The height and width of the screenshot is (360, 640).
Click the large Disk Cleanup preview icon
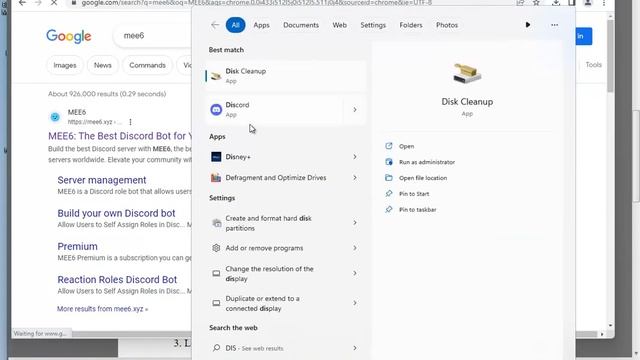(467, 74)
